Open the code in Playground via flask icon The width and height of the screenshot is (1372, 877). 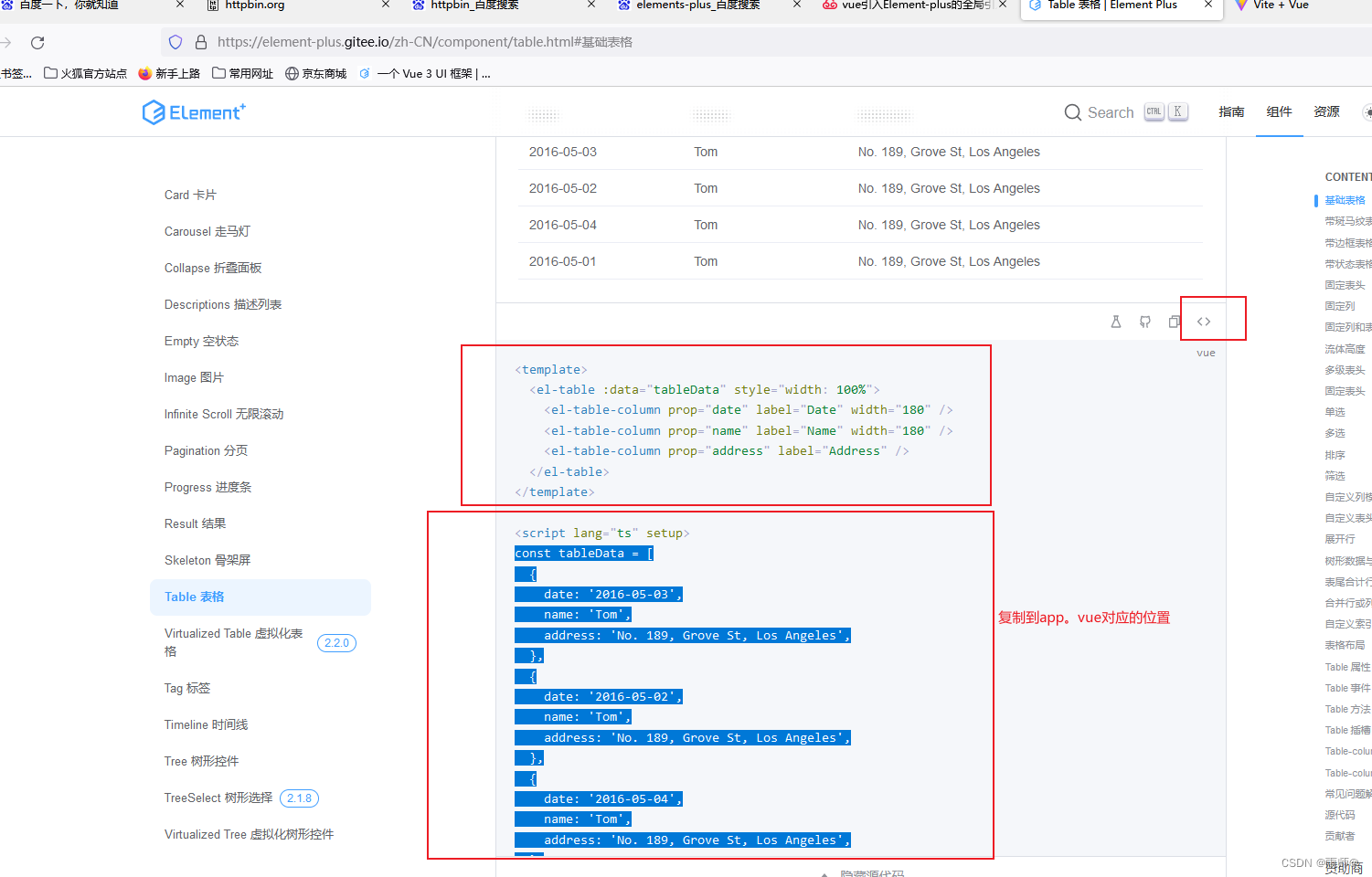pos(1116,322)
